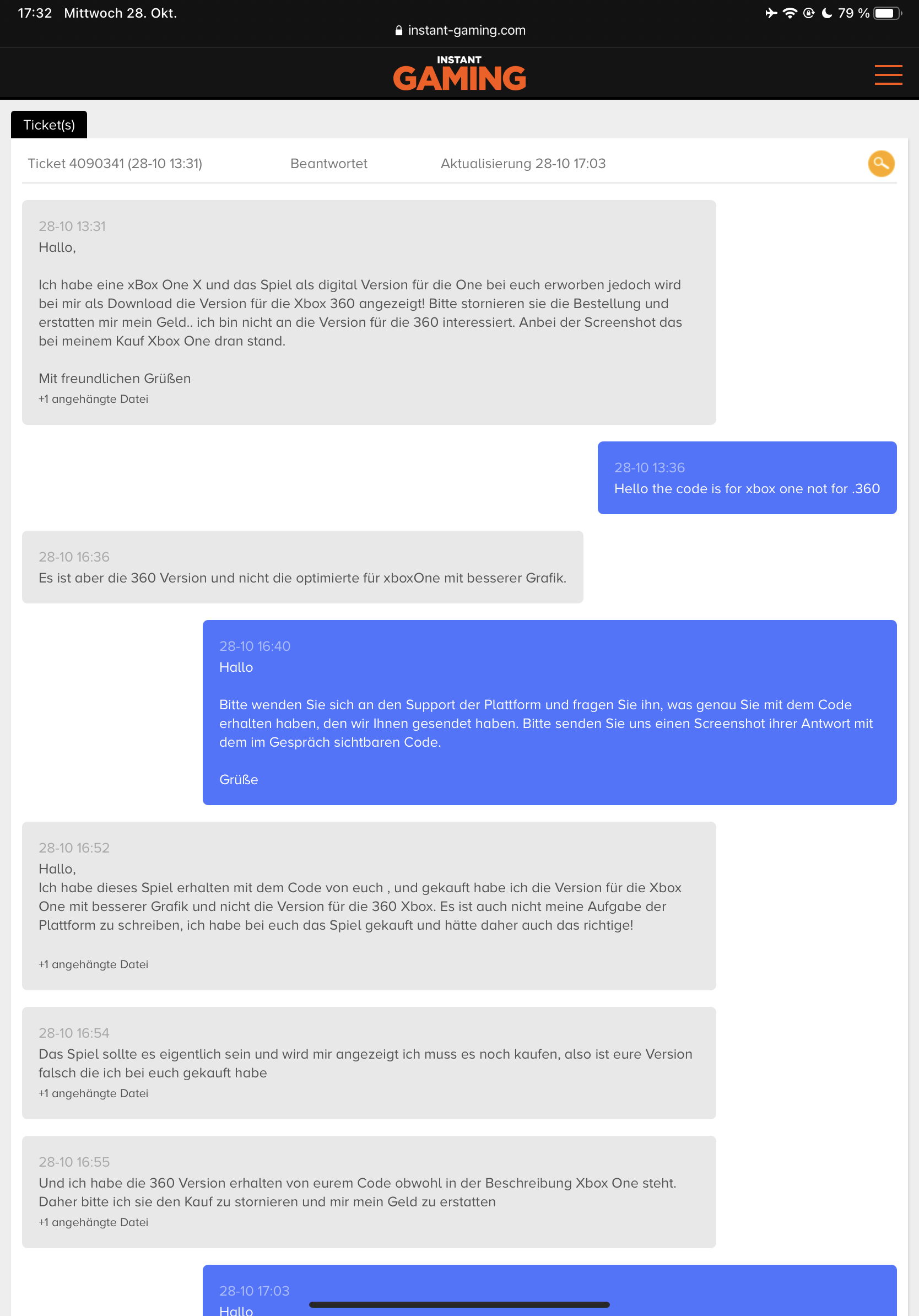
Task: Tap the airplane mode status icon
Action: click(771, 13)
